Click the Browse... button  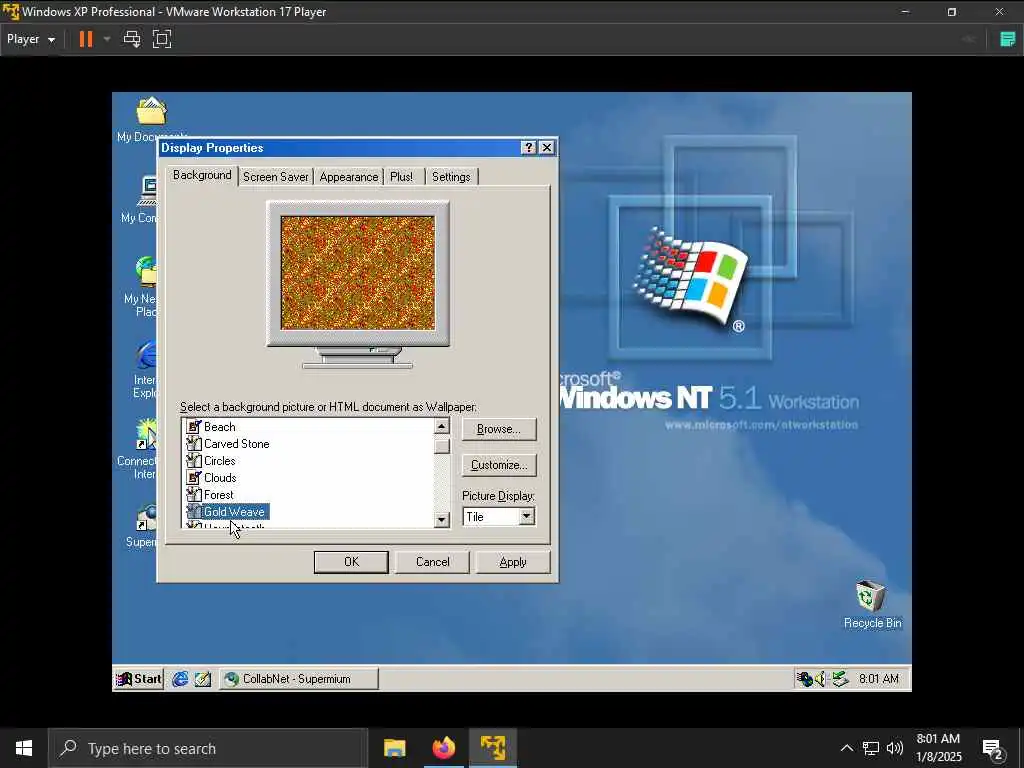pos(499,429)
